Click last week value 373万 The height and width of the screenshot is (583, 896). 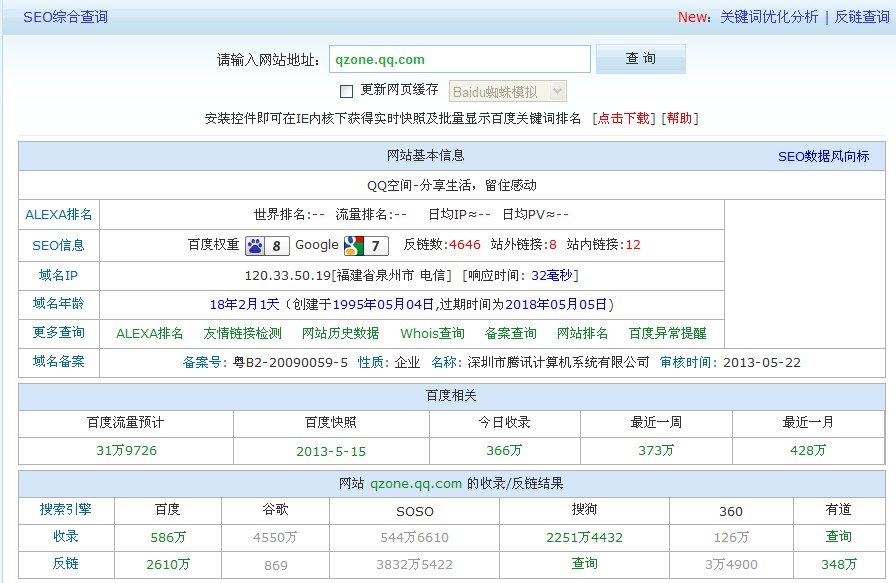click(x=656, y=450)
